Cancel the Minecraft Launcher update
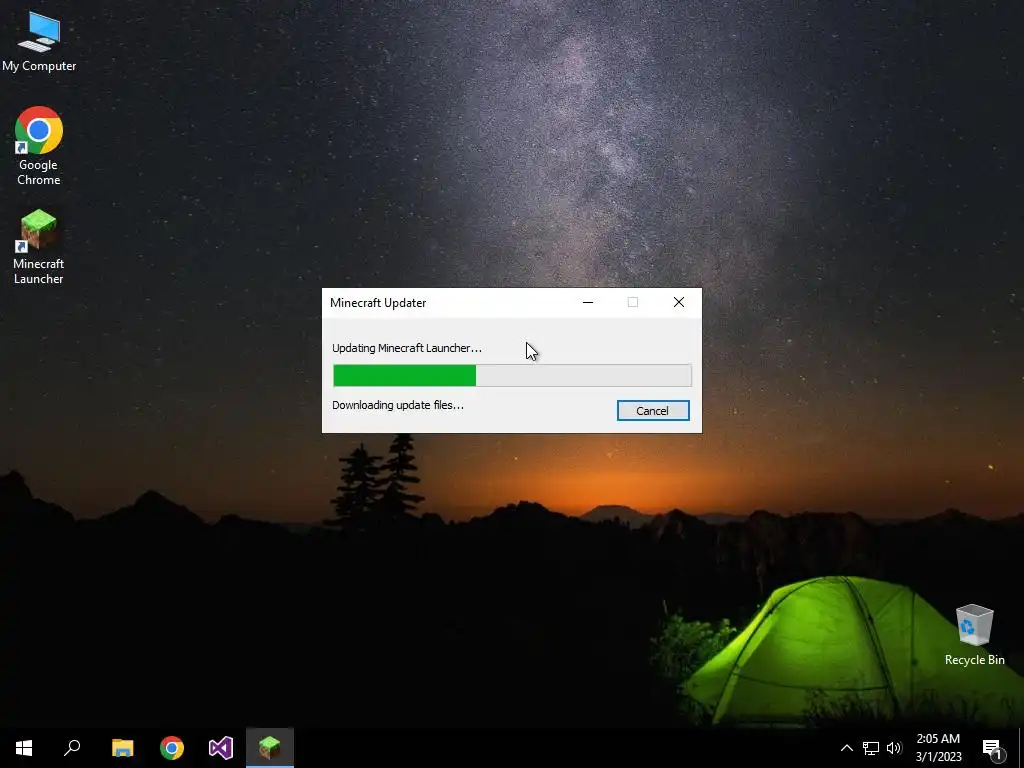The image size is (1024, 768). [652, 411]
